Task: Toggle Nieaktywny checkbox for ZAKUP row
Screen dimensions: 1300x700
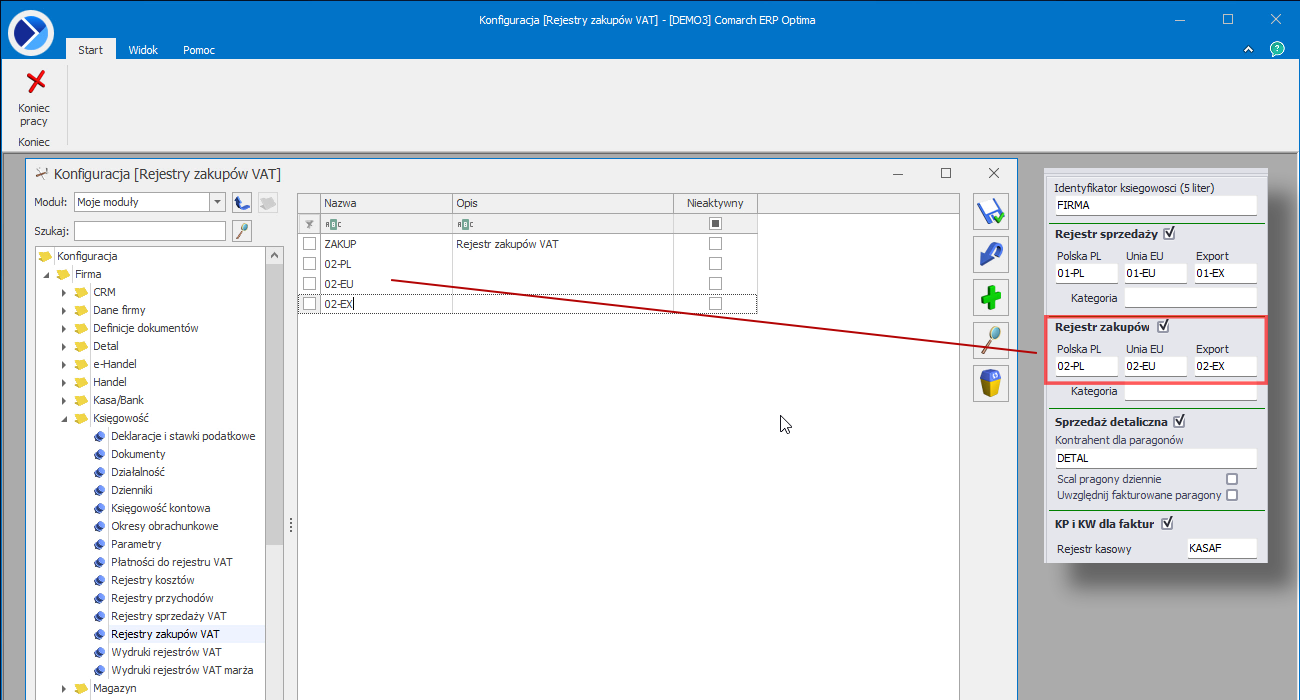Action: pos(715,244)
